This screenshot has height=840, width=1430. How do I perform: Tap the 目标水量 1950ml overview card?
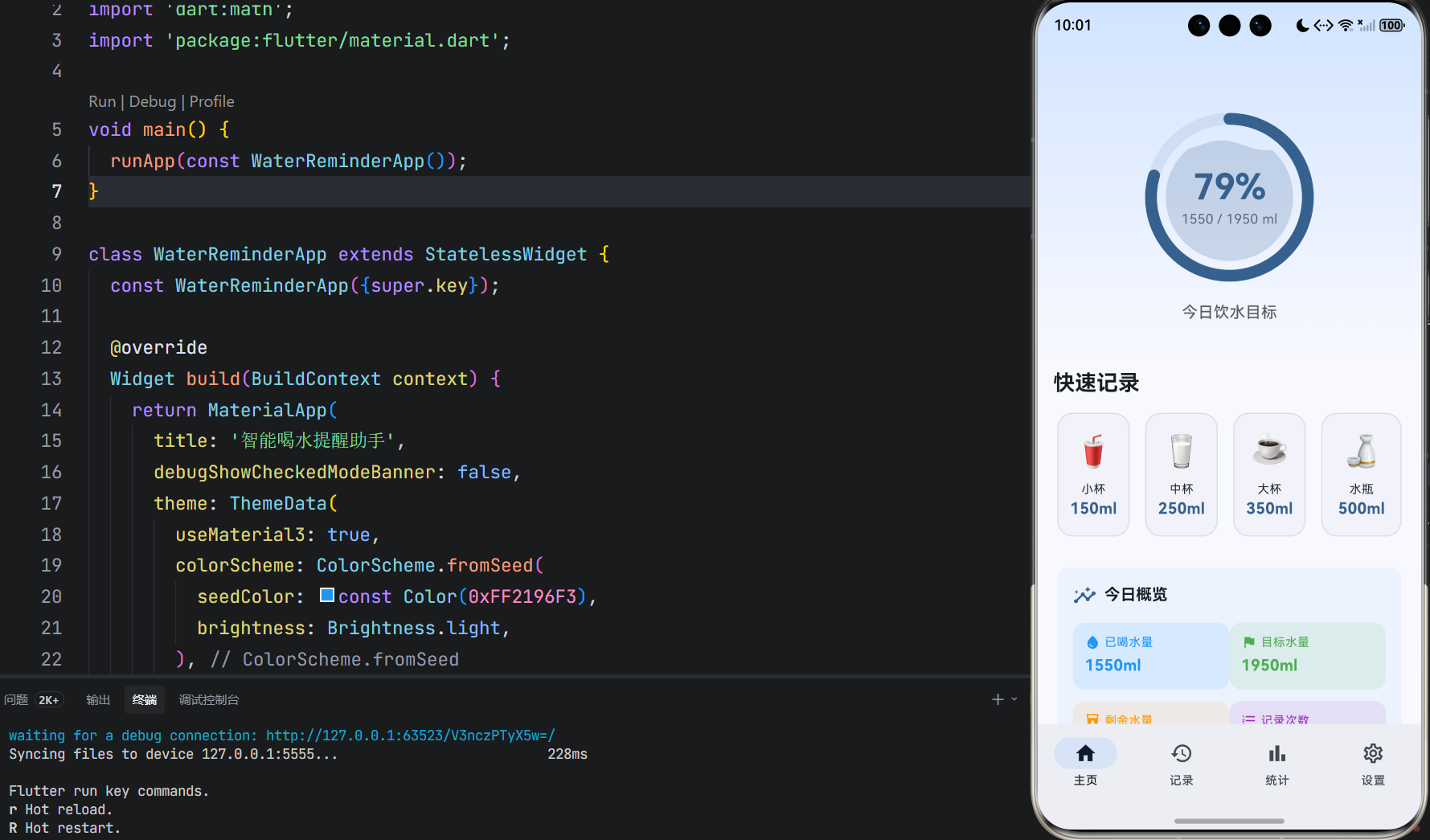(1307, 655)
